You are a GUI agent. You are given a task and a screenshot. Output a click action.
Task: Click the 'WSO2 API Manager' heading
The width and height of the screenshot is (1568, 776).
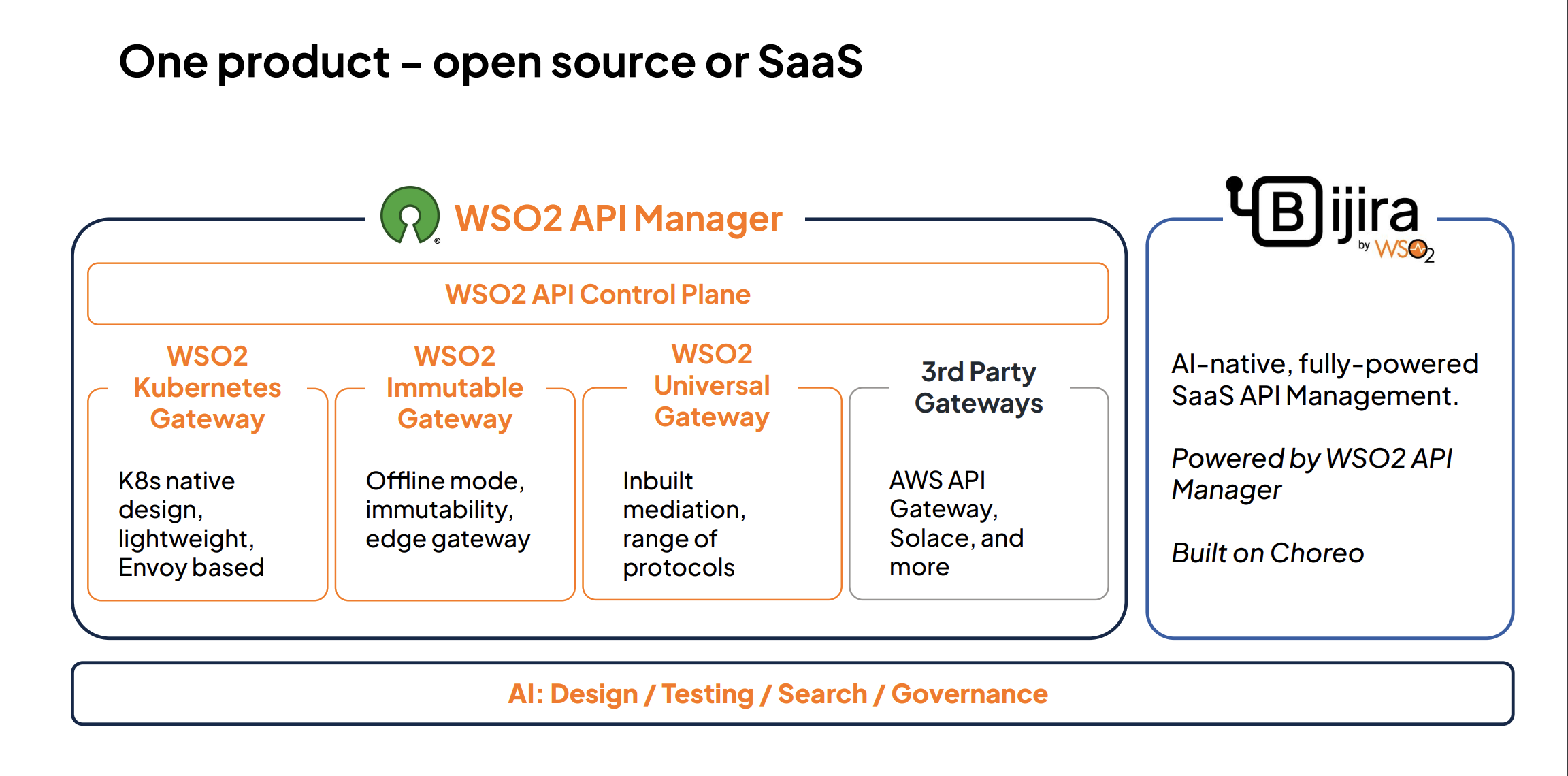click(618, 219)
